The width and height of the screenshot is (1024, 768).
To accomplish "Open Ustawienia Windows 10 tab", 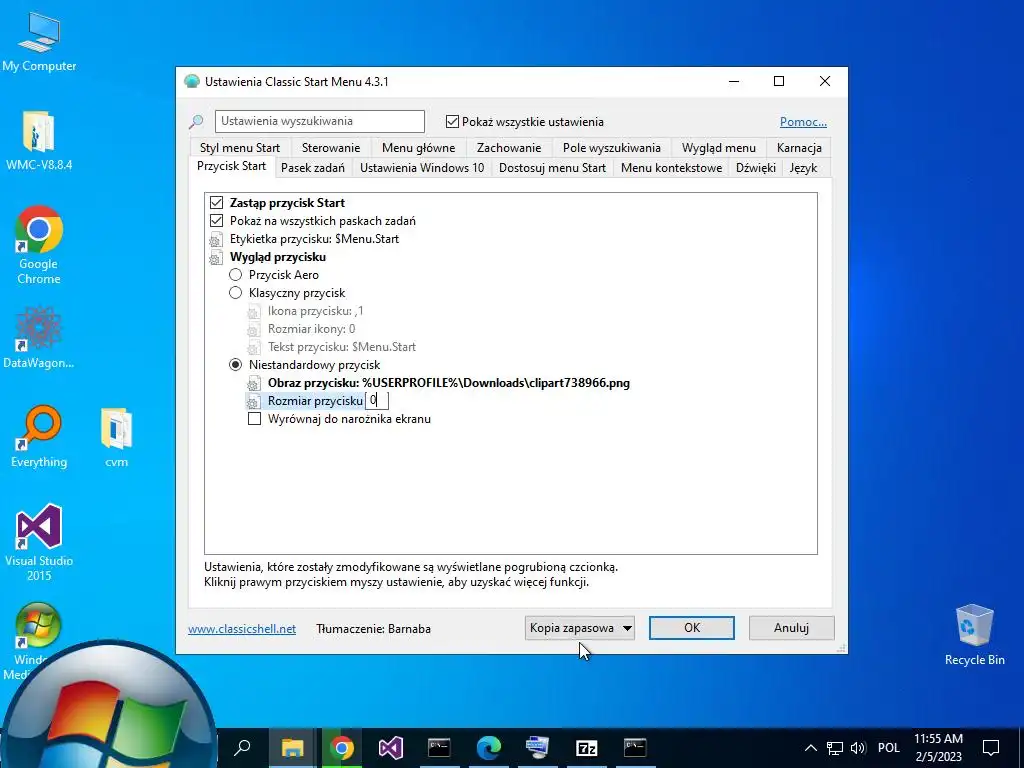I will pyautogui.click(x=422, y=168).
